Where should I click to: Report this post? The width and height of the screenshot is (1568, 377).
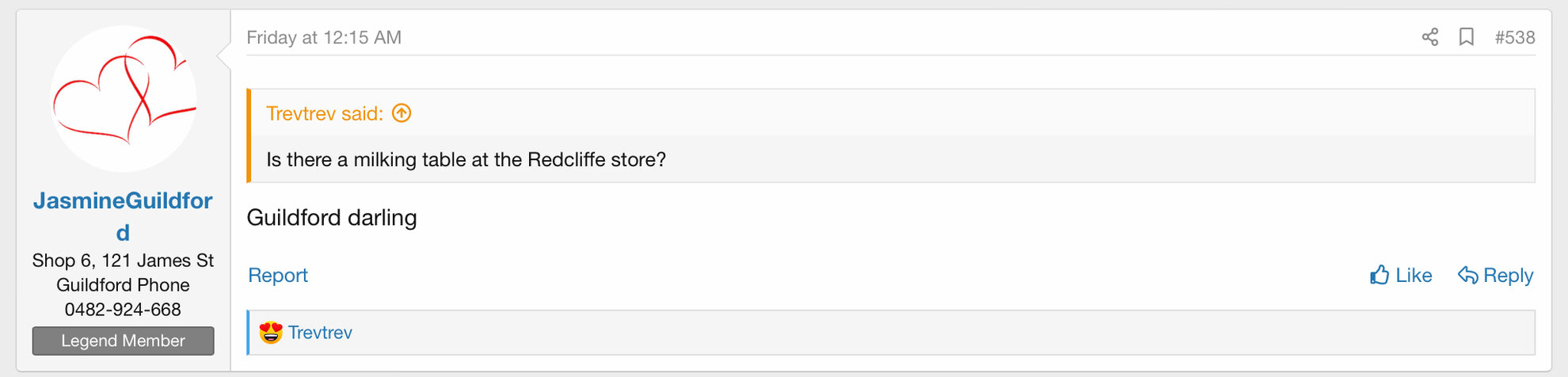[278, 275]
